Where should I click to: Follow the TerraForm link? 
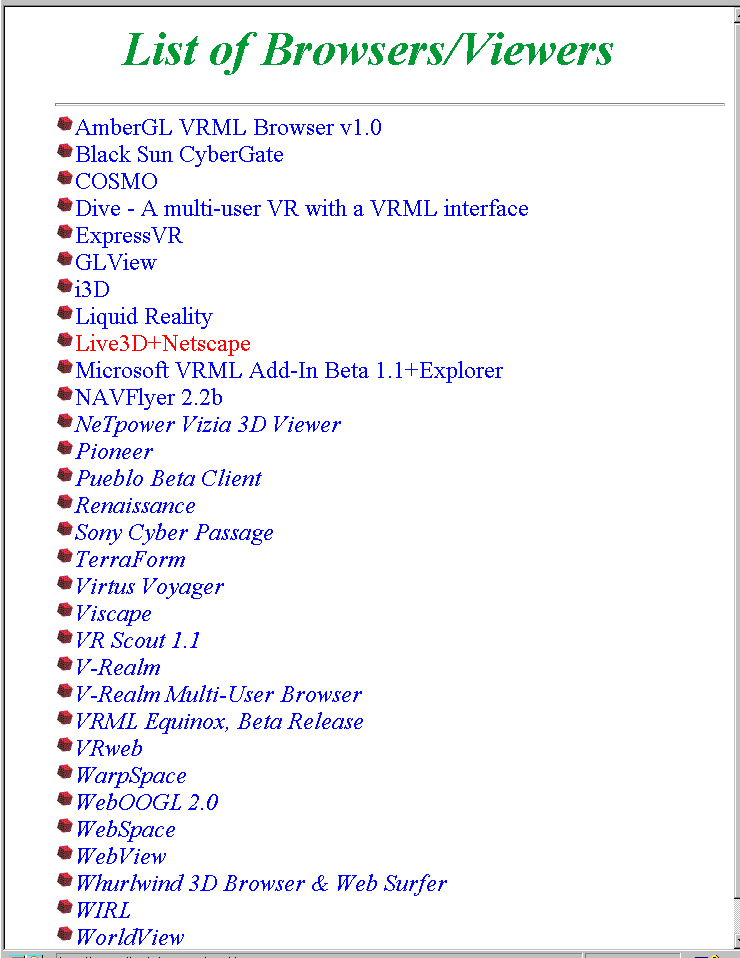click(130, 559)
